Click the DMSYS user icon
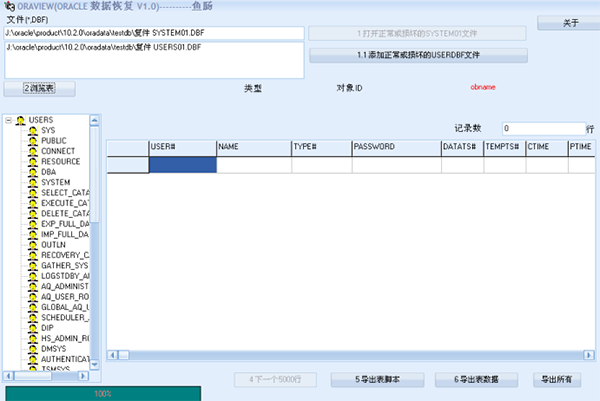This screenshot has width=600, height=401. point(33,349)
